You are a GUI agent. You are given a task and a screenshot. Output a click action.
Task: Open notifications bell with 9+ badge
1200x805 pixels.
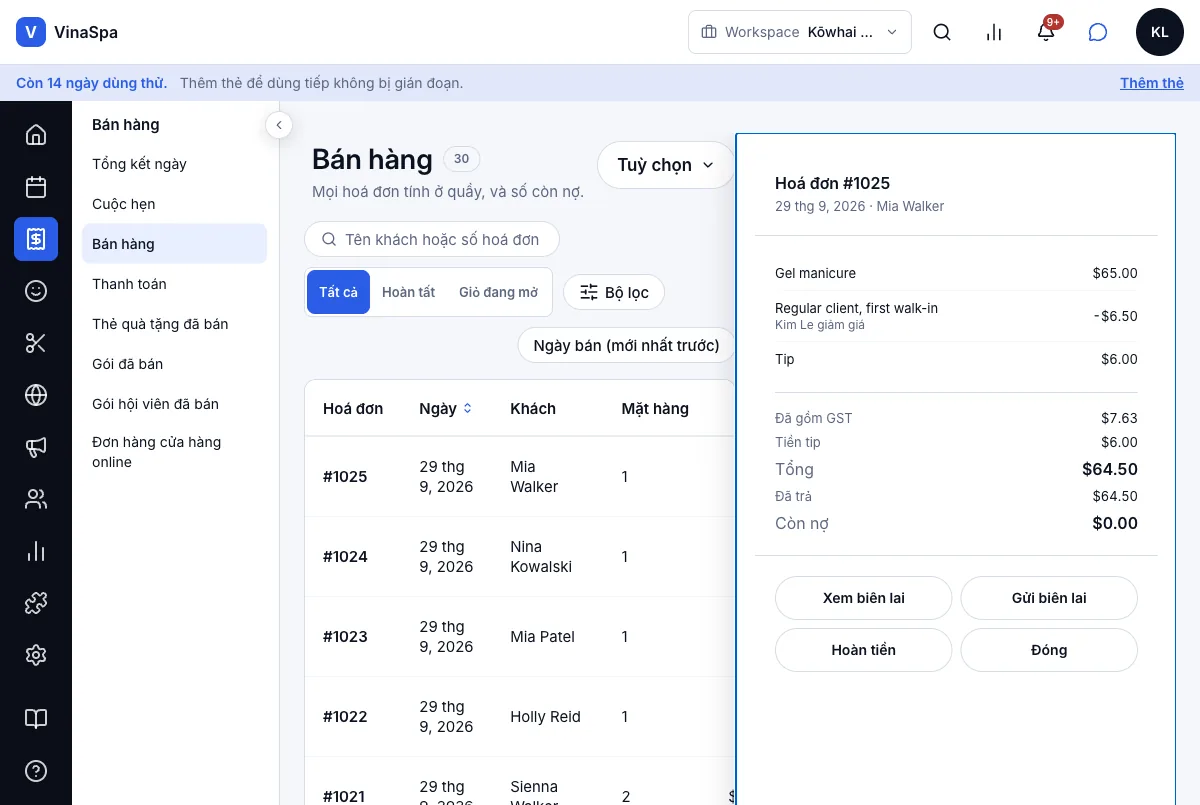[1046, 32]
